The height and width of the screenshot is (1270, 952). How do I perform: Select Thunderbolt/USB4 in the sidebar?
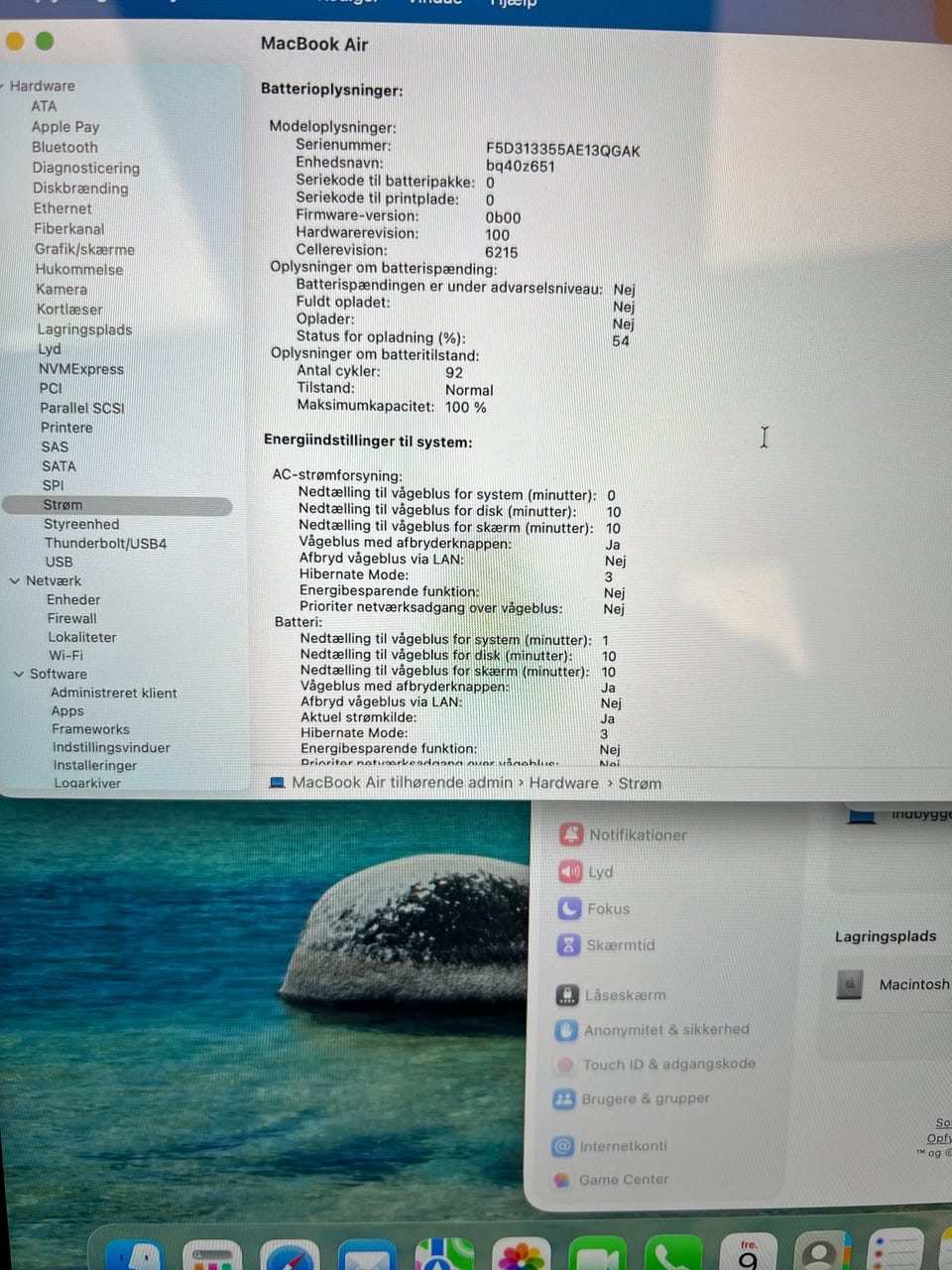pos(105,543)
